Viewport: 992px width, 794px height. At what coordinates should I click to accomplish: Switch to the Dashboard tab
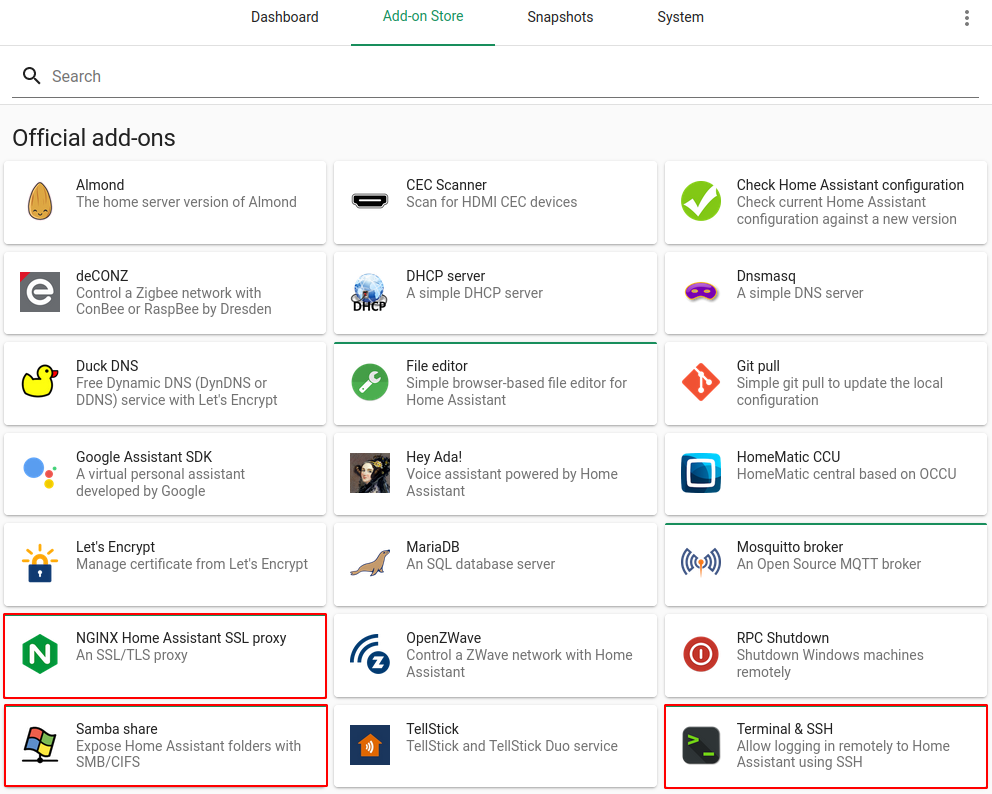tap(285, 17)
